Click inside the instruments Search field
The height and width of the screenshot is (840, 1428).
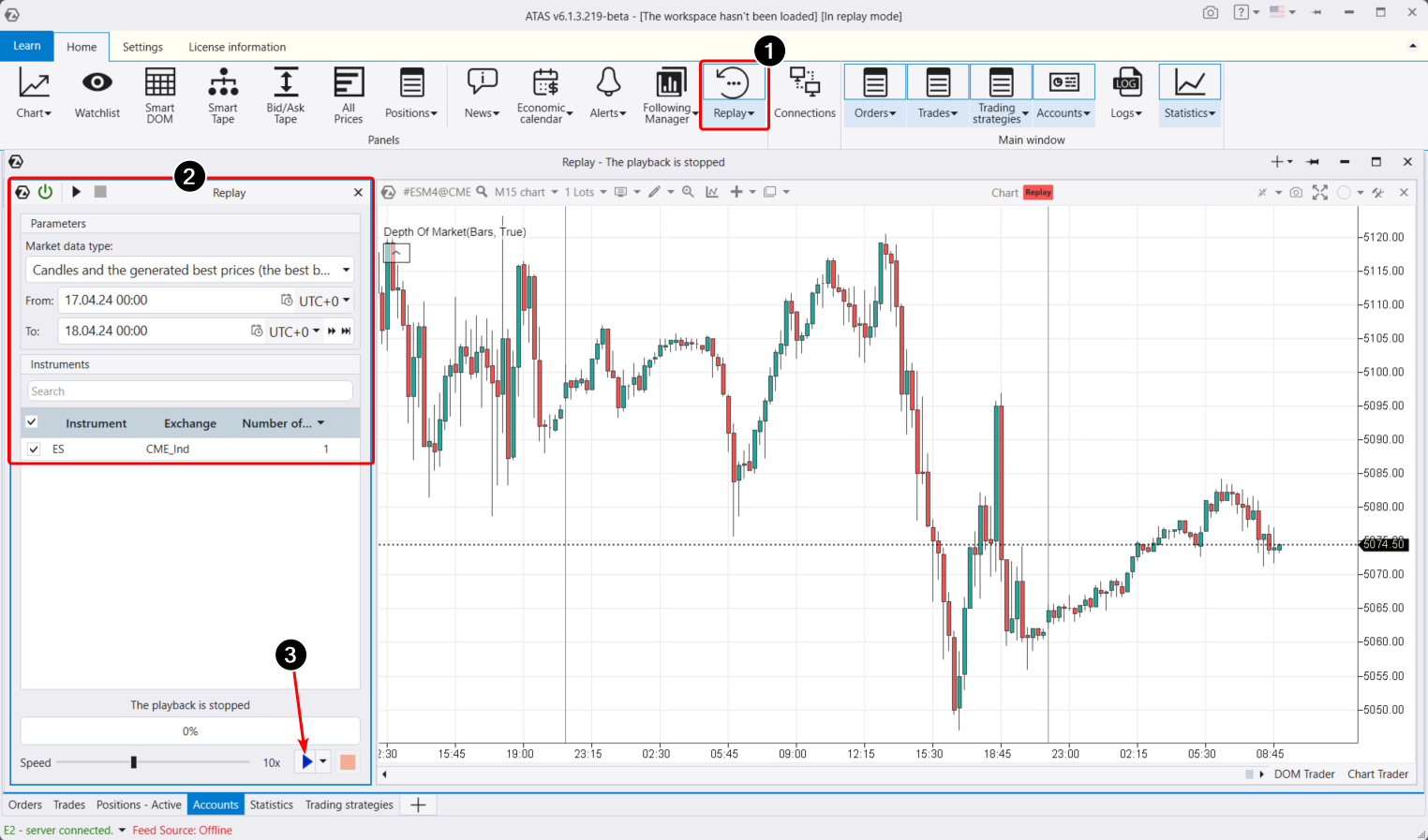pos(190,391)
